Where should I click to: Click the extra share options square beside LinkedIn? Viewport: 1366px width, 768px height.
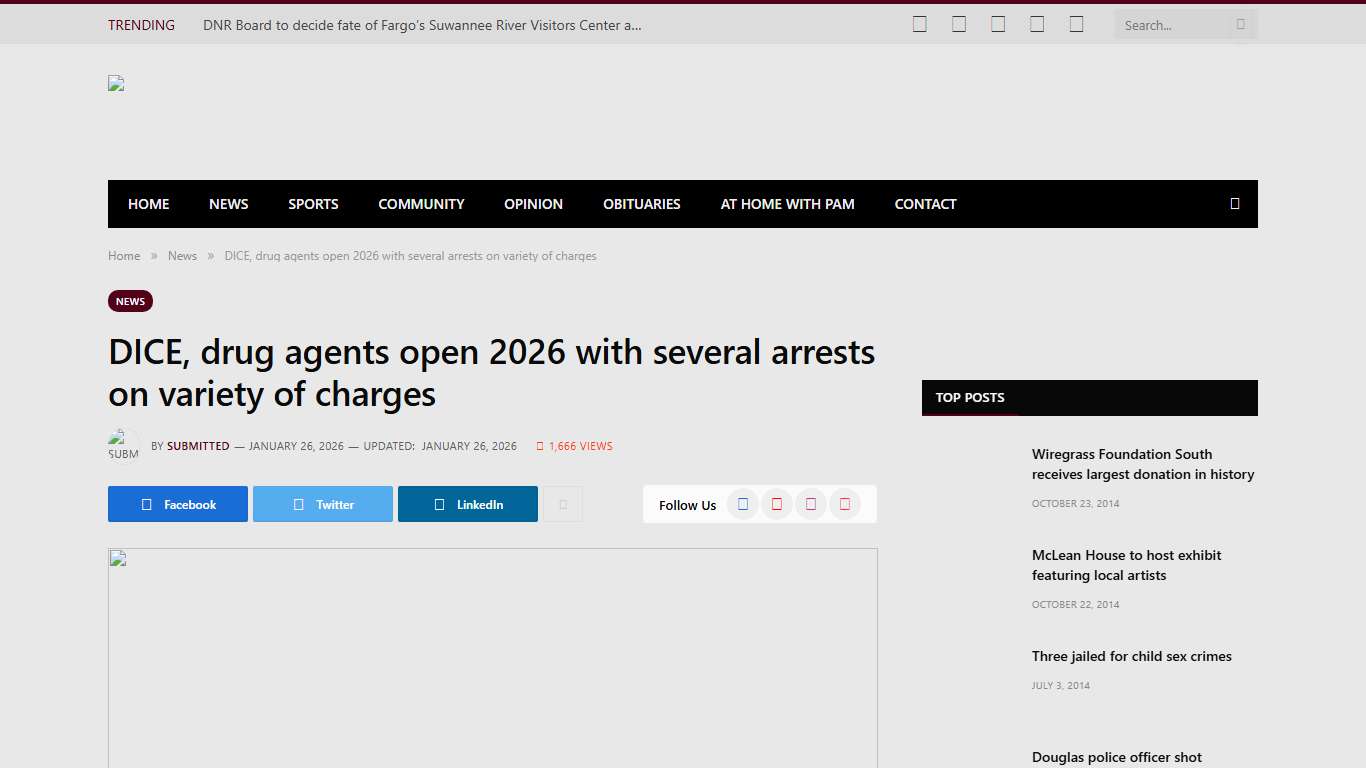562,504
